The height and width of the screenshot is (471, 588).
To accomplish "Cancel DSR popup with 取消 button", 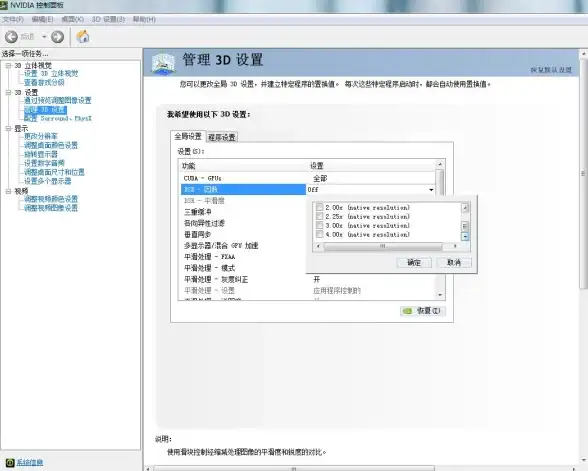I will (454, 262).
